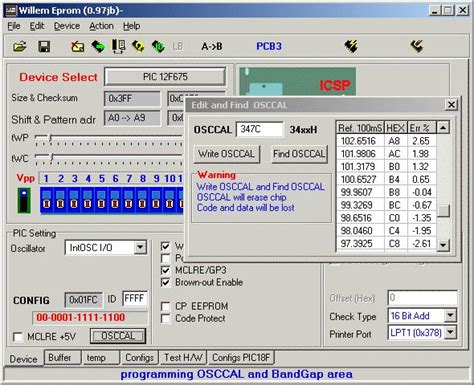474x385 pixels.
Task: Open the Device menu
Action: (67, 26)
